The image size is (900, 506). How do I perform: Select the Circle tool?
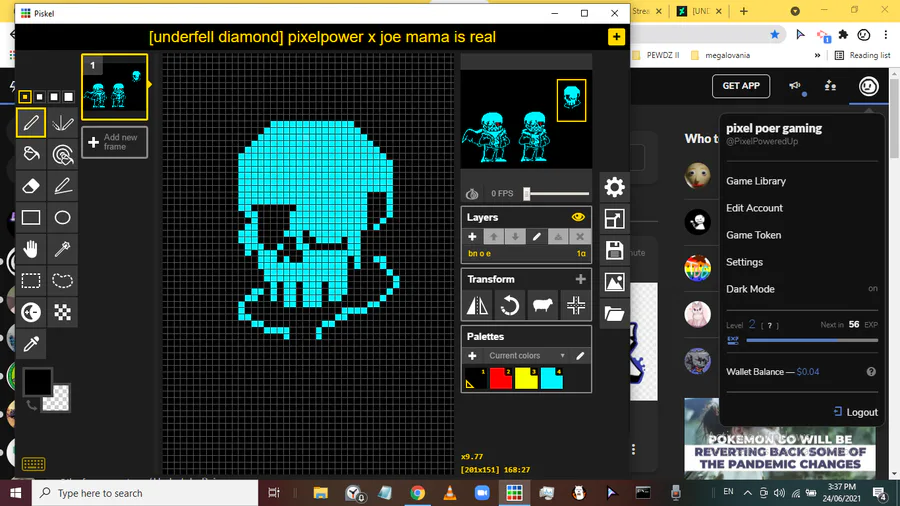coord(63,217)
